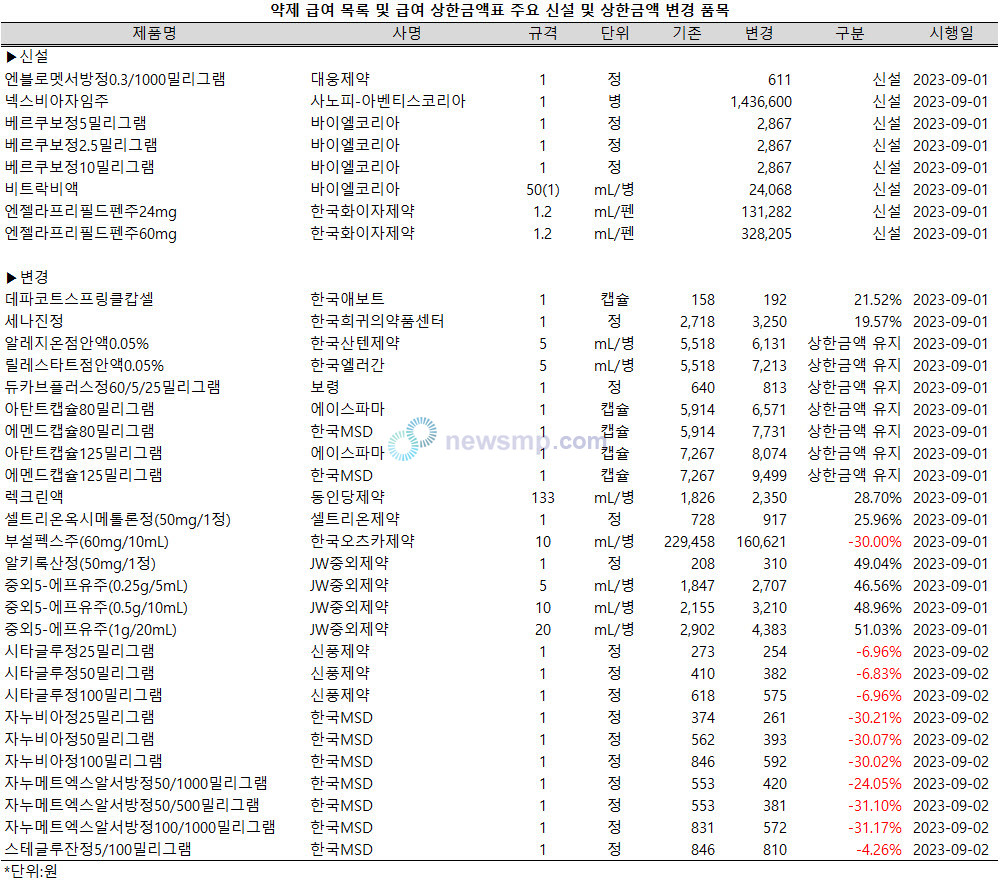Click product name 자누비아정25밀리그램
Screen dimensions: 1000x882
tap(79, 718)
